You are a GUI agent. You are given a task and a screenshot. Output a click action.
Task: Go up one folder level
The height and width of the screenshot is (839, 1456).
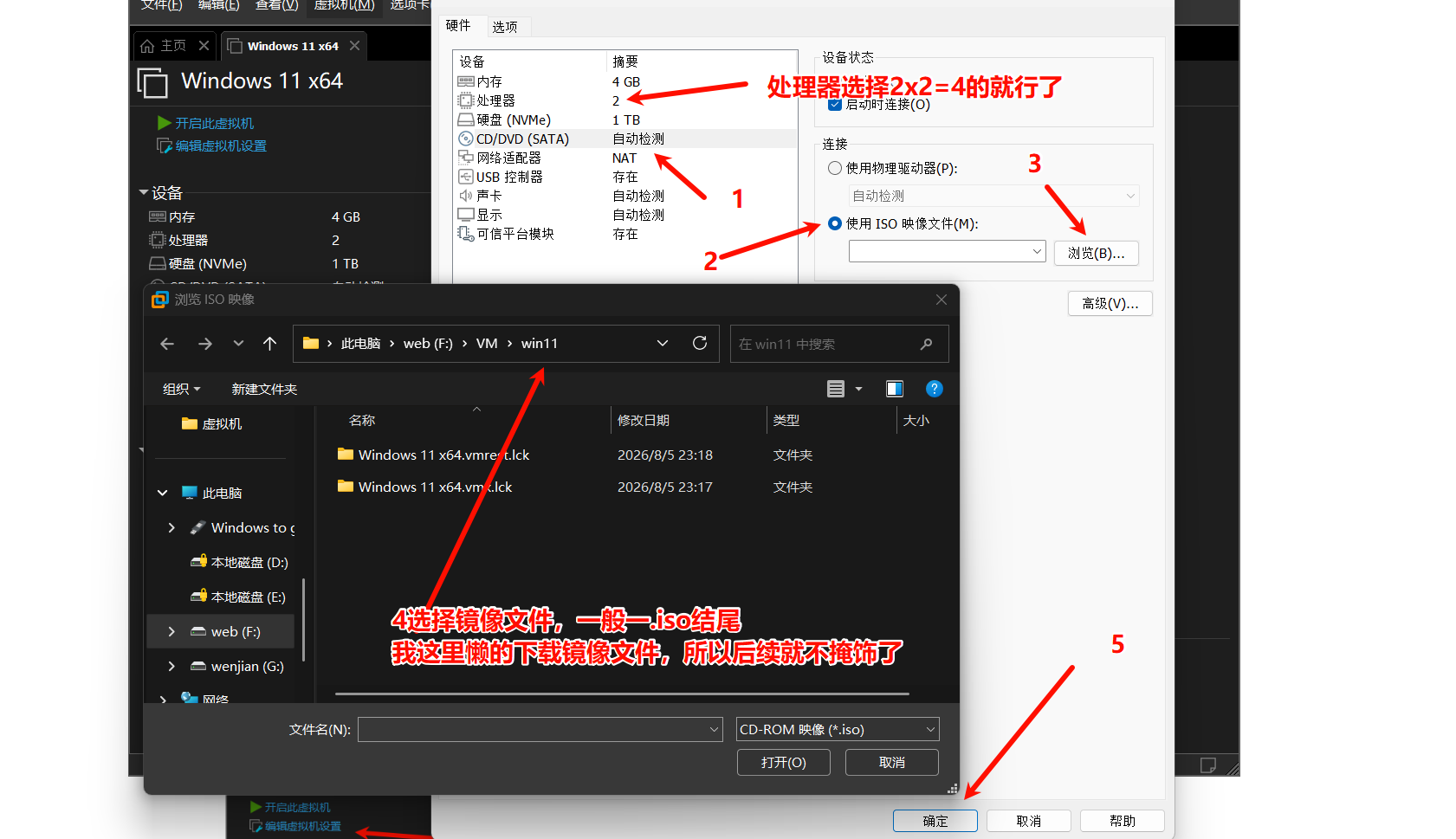pos(270,344)
